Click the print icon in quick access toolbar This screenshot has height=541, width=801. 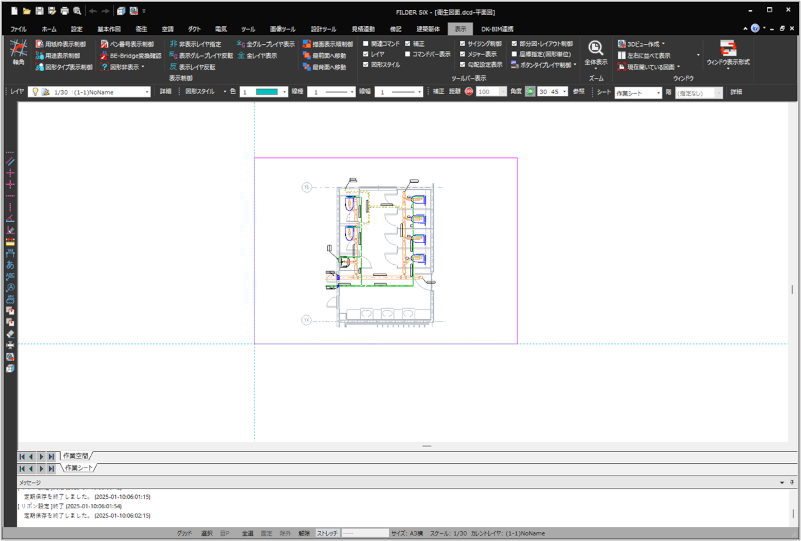click(x=64, y=10)
